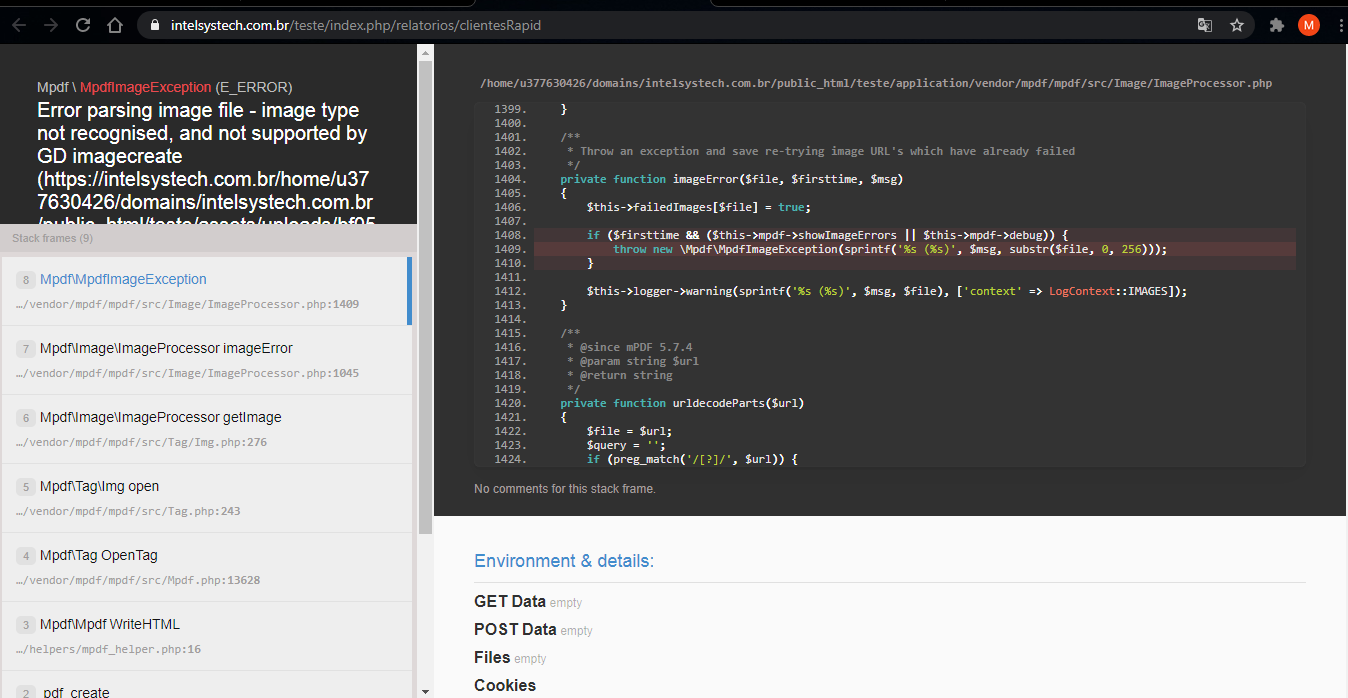Reload the page with the refresh icon
This screenshot has width=1348, height=698.
[x=82, y=24]
